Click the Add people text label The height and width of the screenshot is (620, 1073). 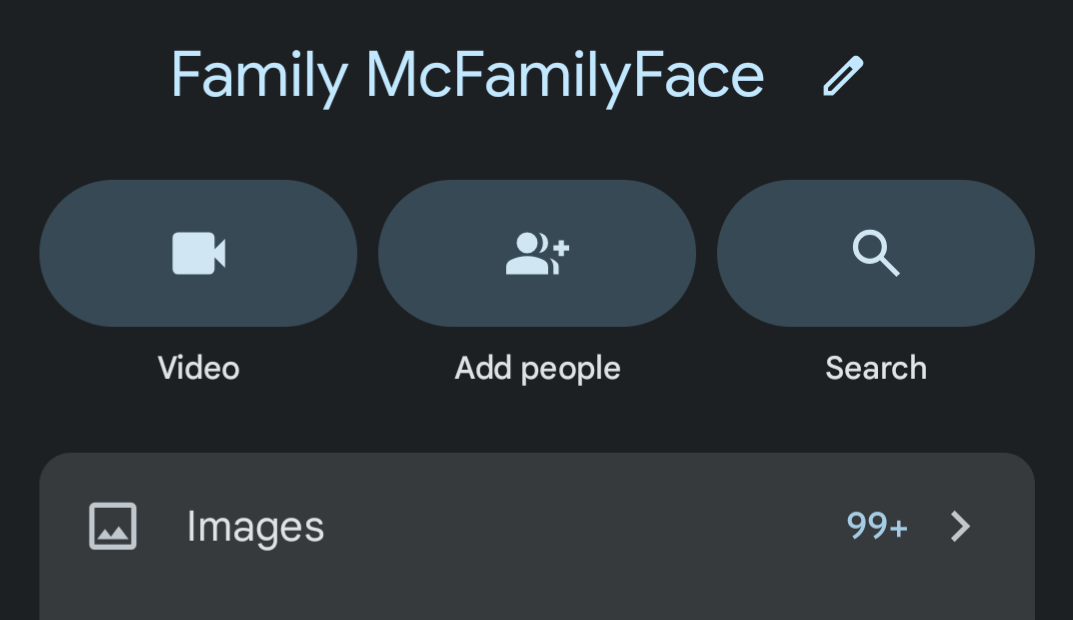(x=537, y=368)
